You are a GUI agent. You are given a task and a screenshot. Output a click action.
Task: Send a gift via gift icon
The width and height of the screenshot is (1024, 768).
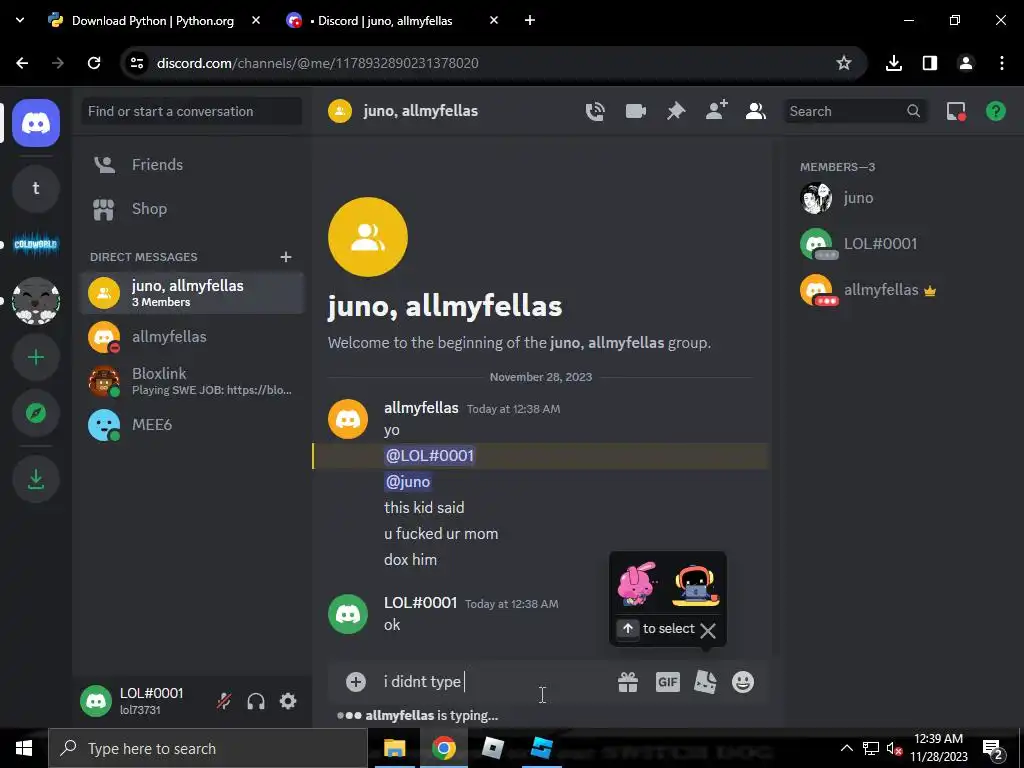628,682
